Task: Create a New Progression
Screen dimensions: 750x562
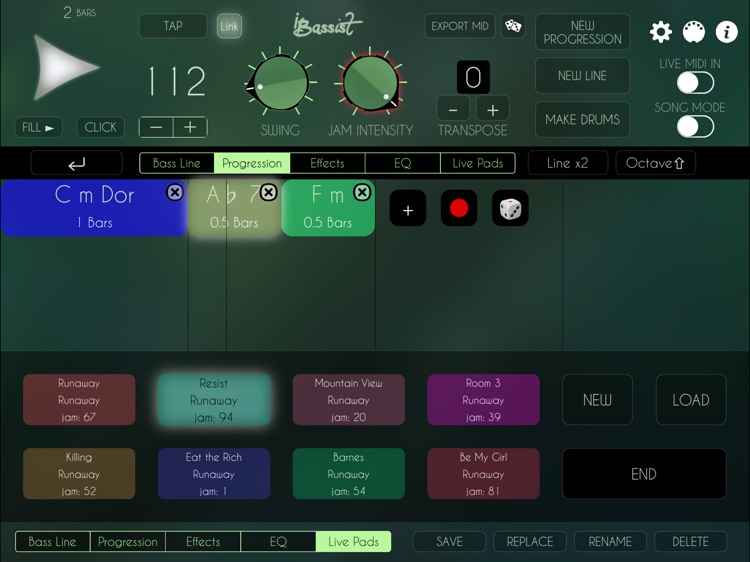Action: click(582, 32)
